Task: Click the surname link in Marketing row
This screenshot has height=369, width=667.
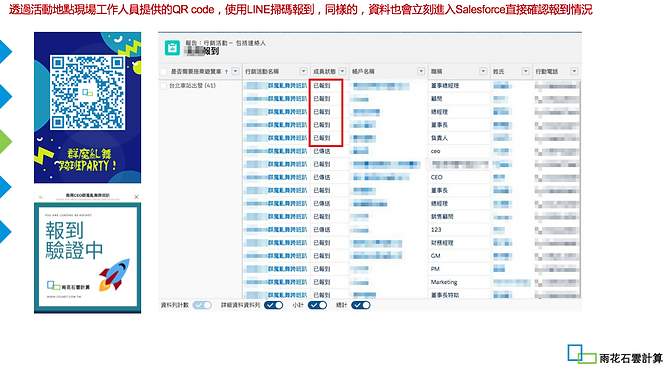Action: 512,282
